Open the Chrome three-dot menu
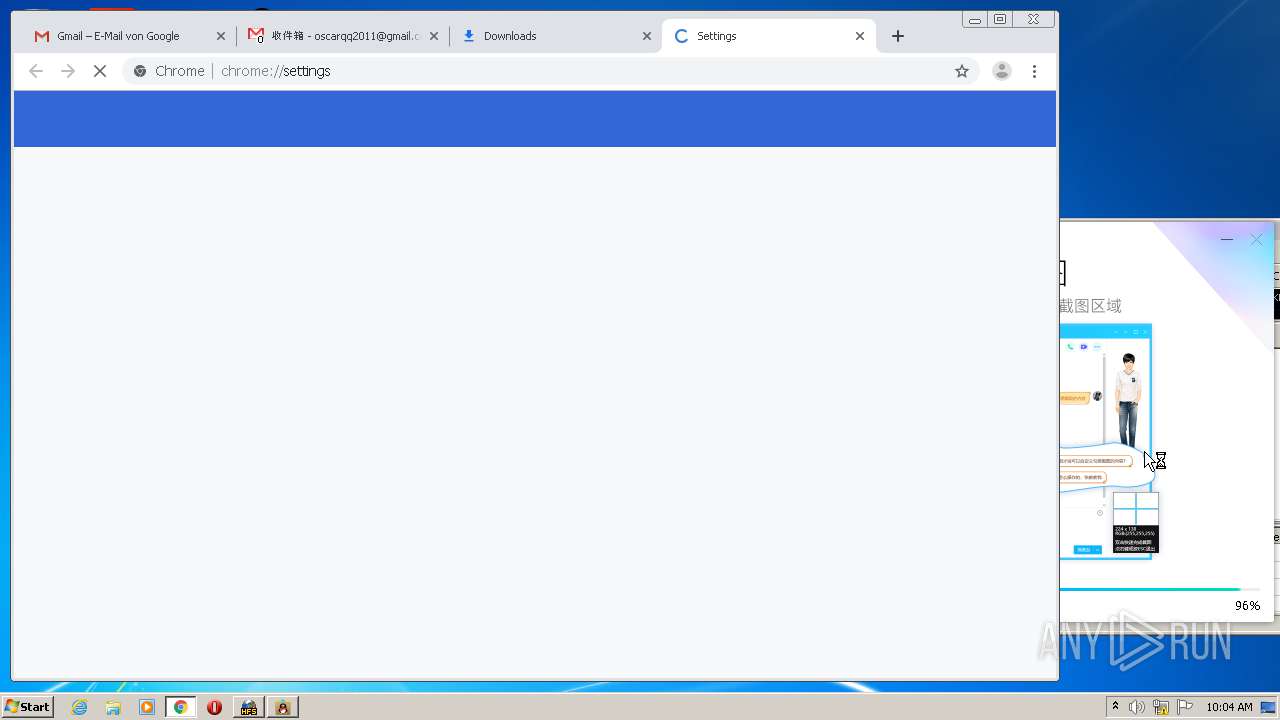Viewport: 1280px width, 720px height. [x=1034, y=71]
